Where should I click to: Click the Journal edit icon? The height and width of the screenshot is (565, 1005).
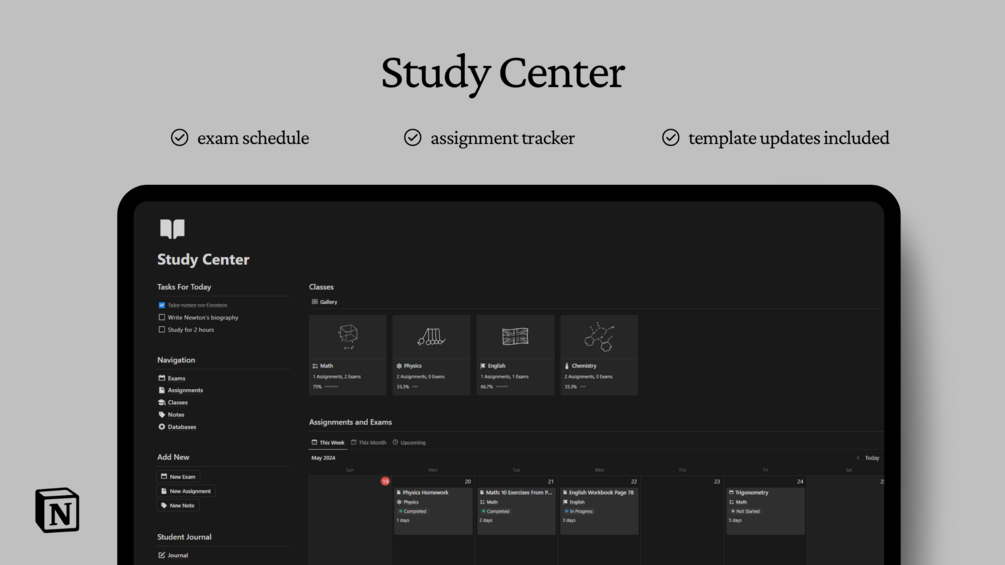162,555
